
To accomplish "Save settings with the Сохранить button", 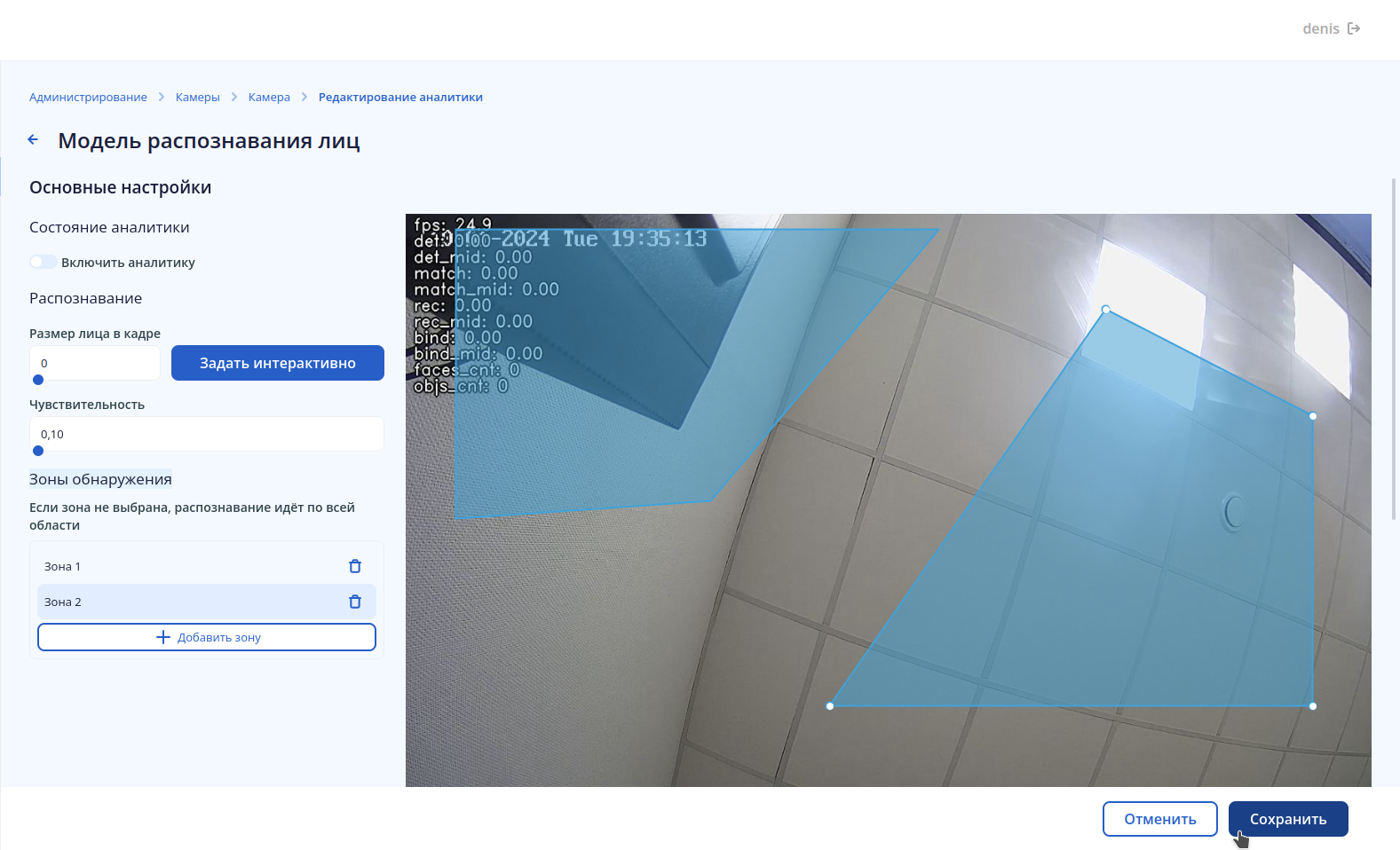I will click(x=1288, y=819).
